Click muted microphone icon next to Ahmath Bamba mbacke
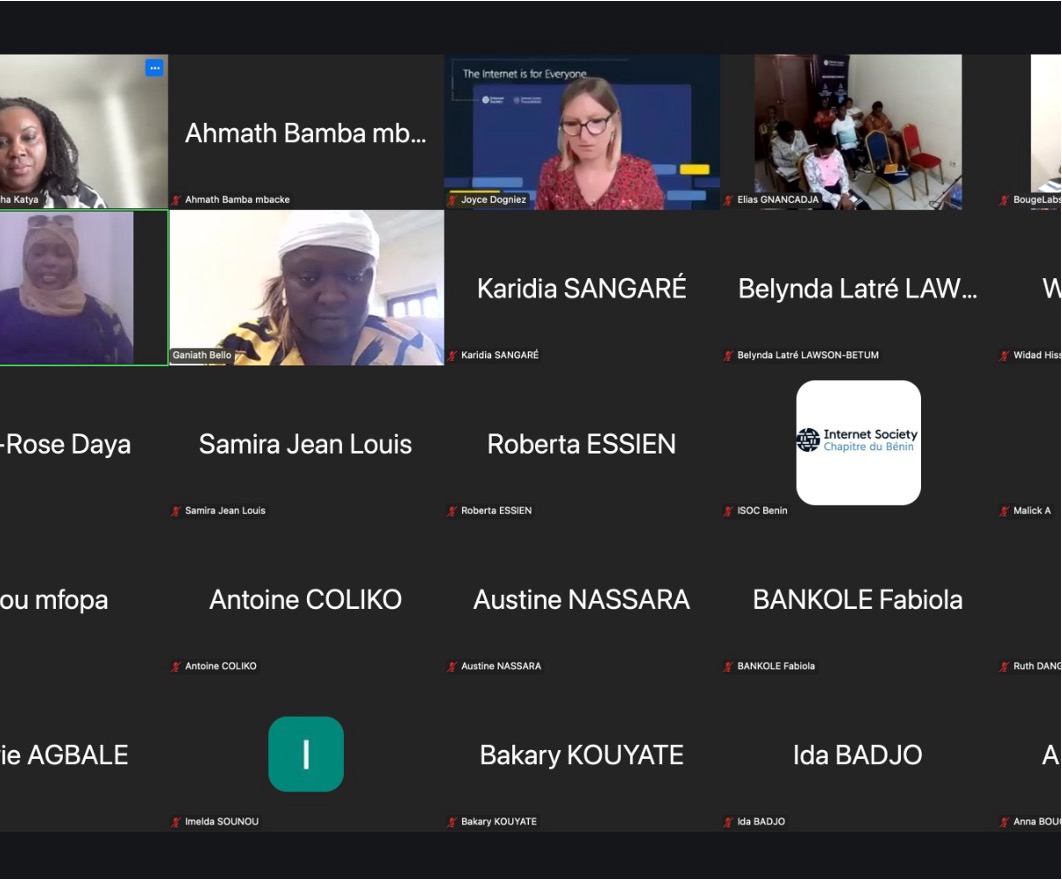The height and width of the screenshot is (880, 1062). coord(177,200)
